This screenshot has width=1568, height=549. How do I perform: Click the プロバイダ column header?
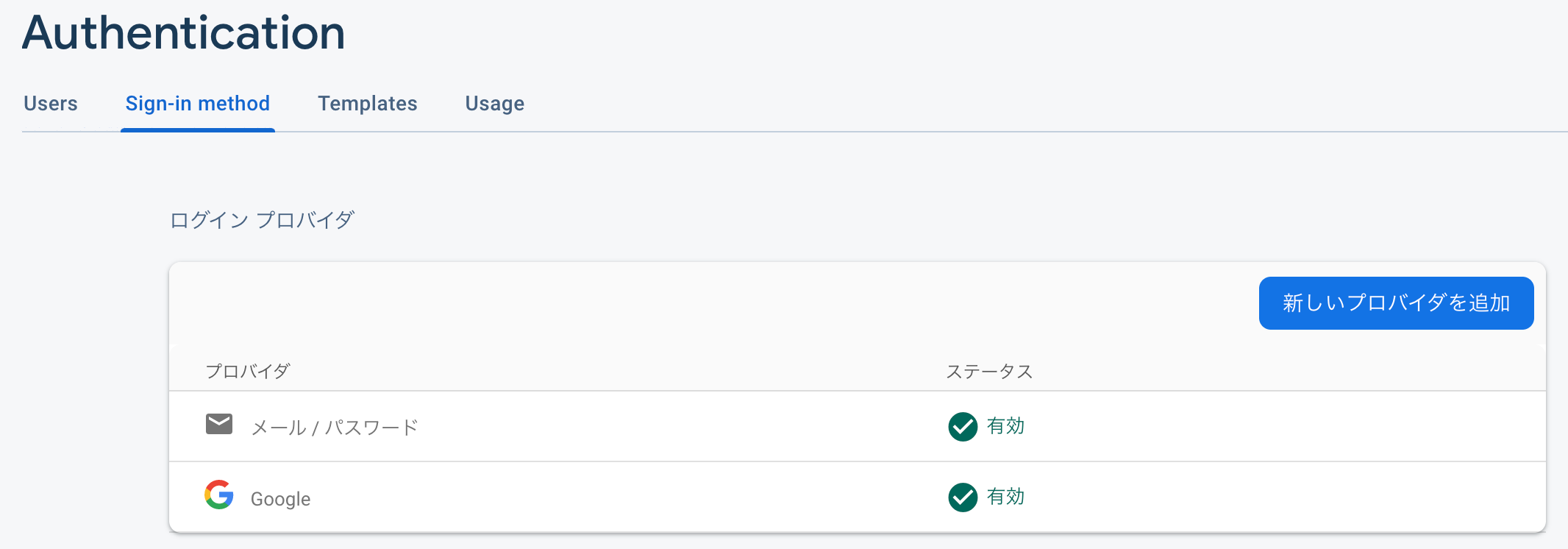(247, 371)
